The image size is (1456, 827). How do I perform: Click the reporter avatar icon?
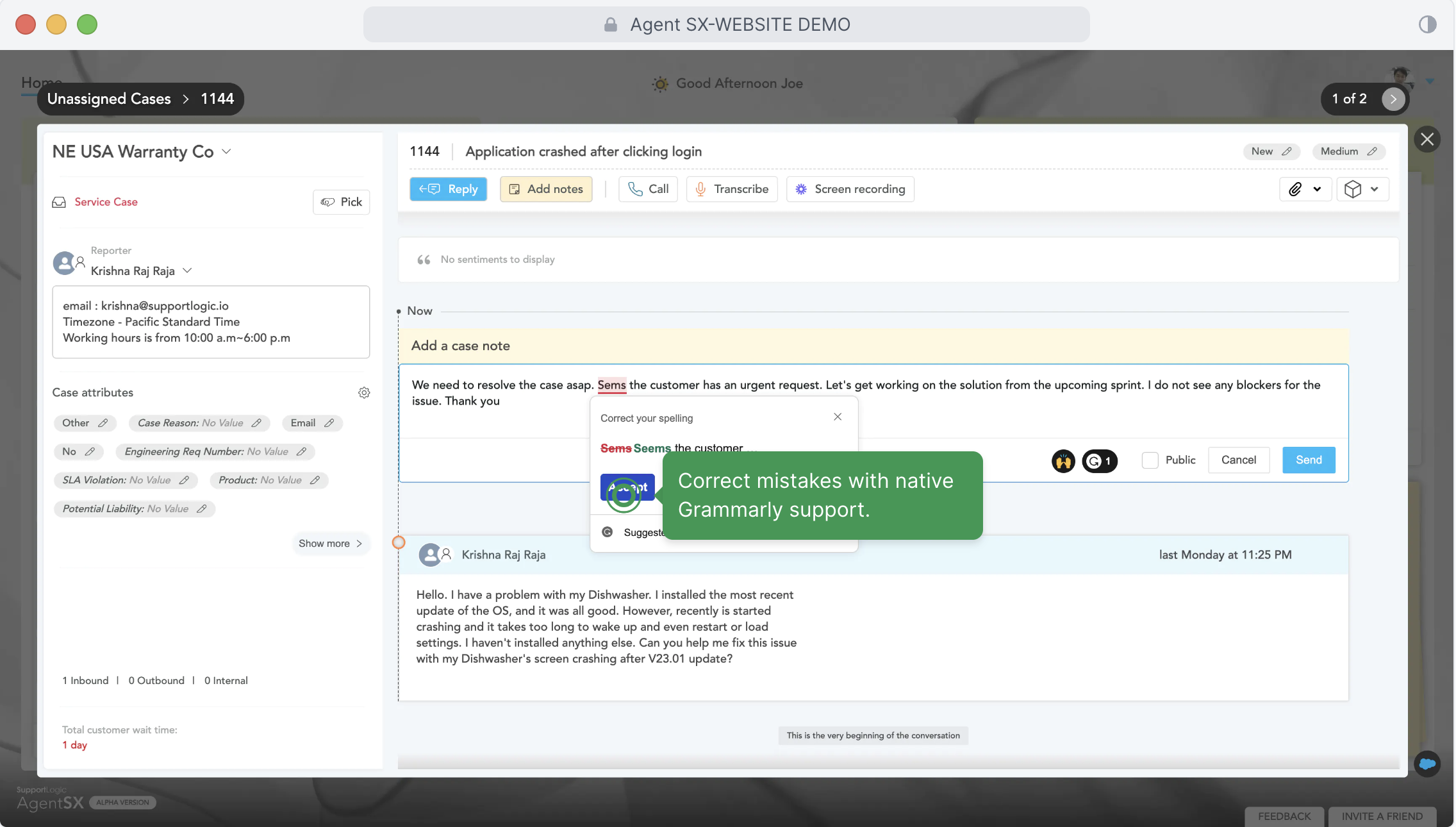click(x=64, y=263)
